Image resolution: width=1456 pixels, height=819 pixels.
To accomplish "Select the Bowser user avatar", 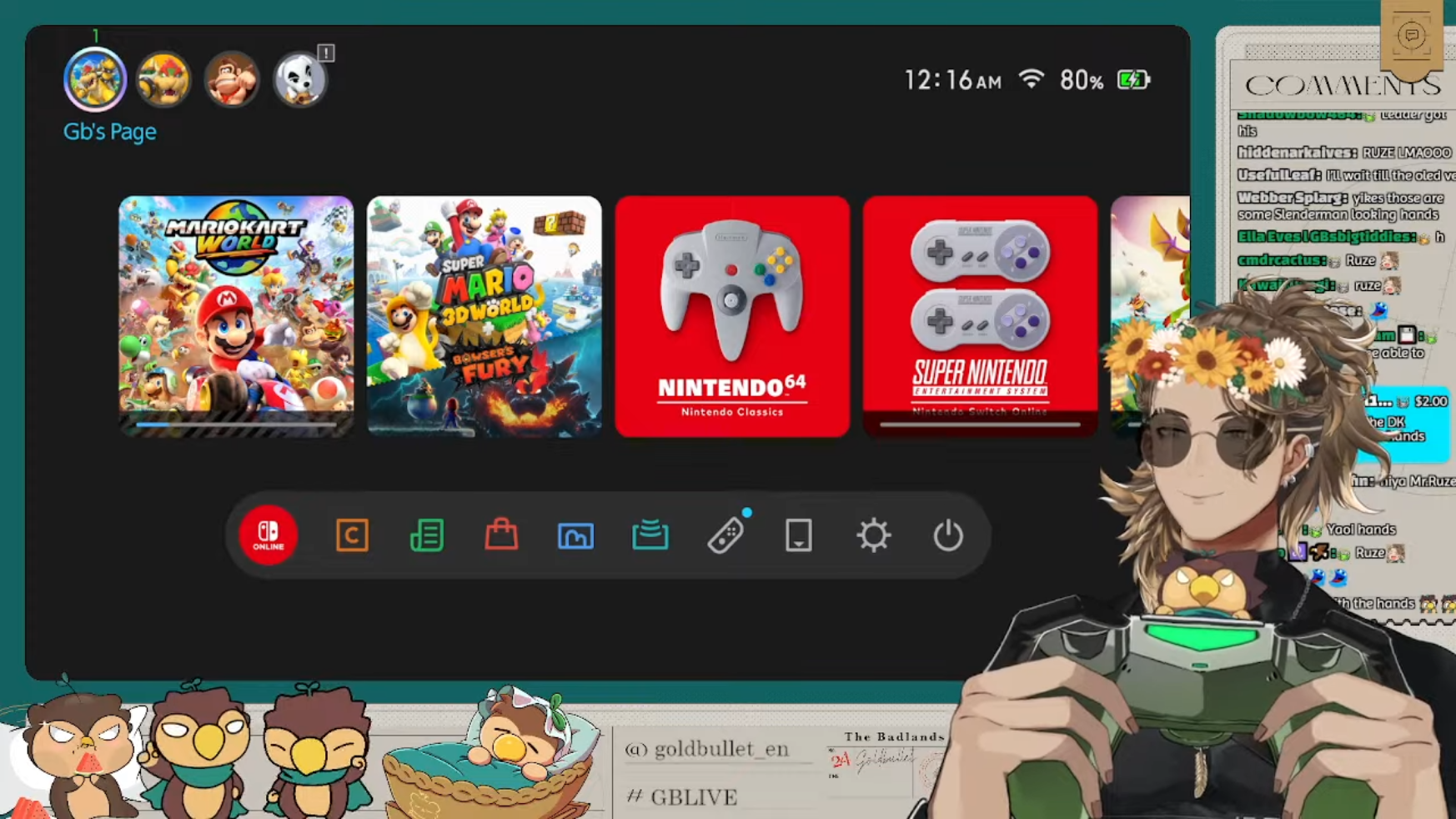I will coord(163,80).
